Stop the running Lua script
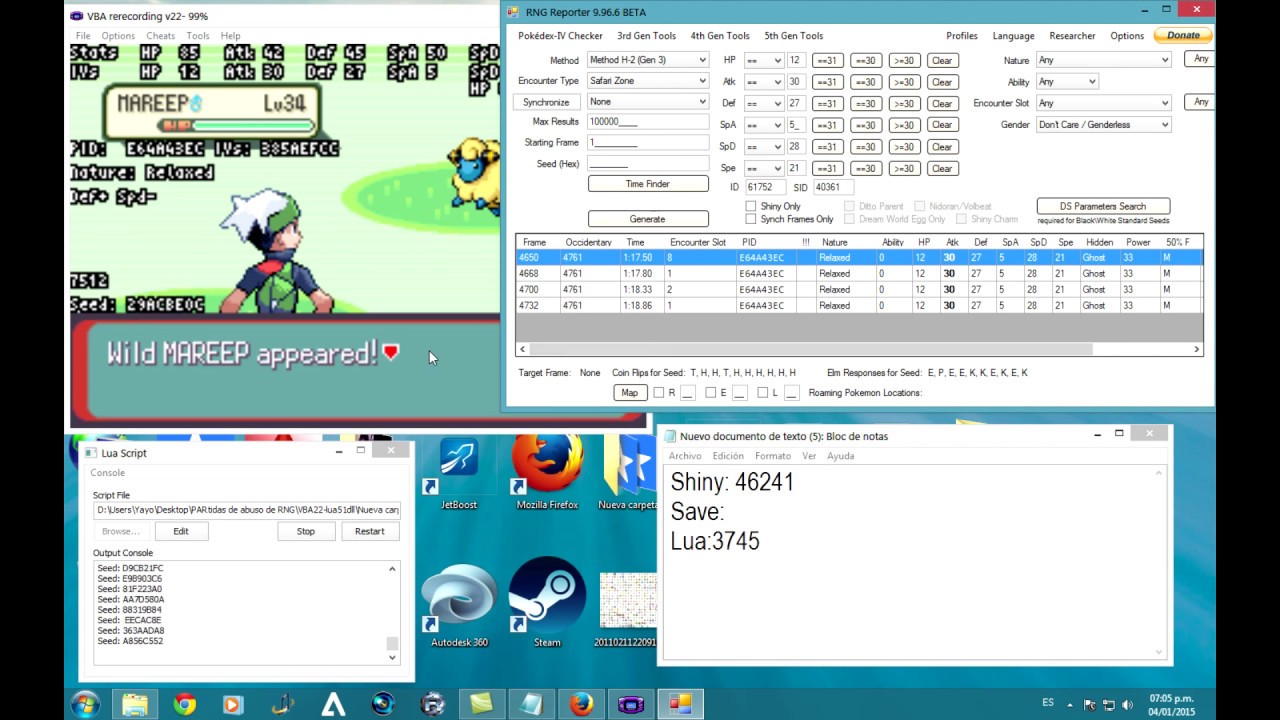1280x720 pixels. 306,531
